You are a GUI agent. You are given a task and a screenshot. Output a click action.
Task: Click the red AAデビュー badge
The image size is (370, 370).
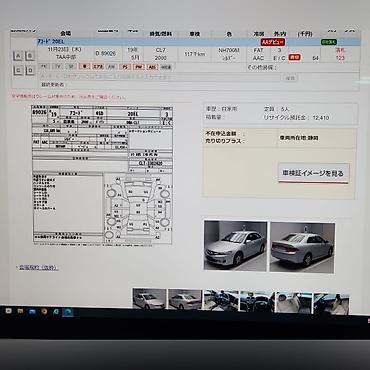point(273,42)
